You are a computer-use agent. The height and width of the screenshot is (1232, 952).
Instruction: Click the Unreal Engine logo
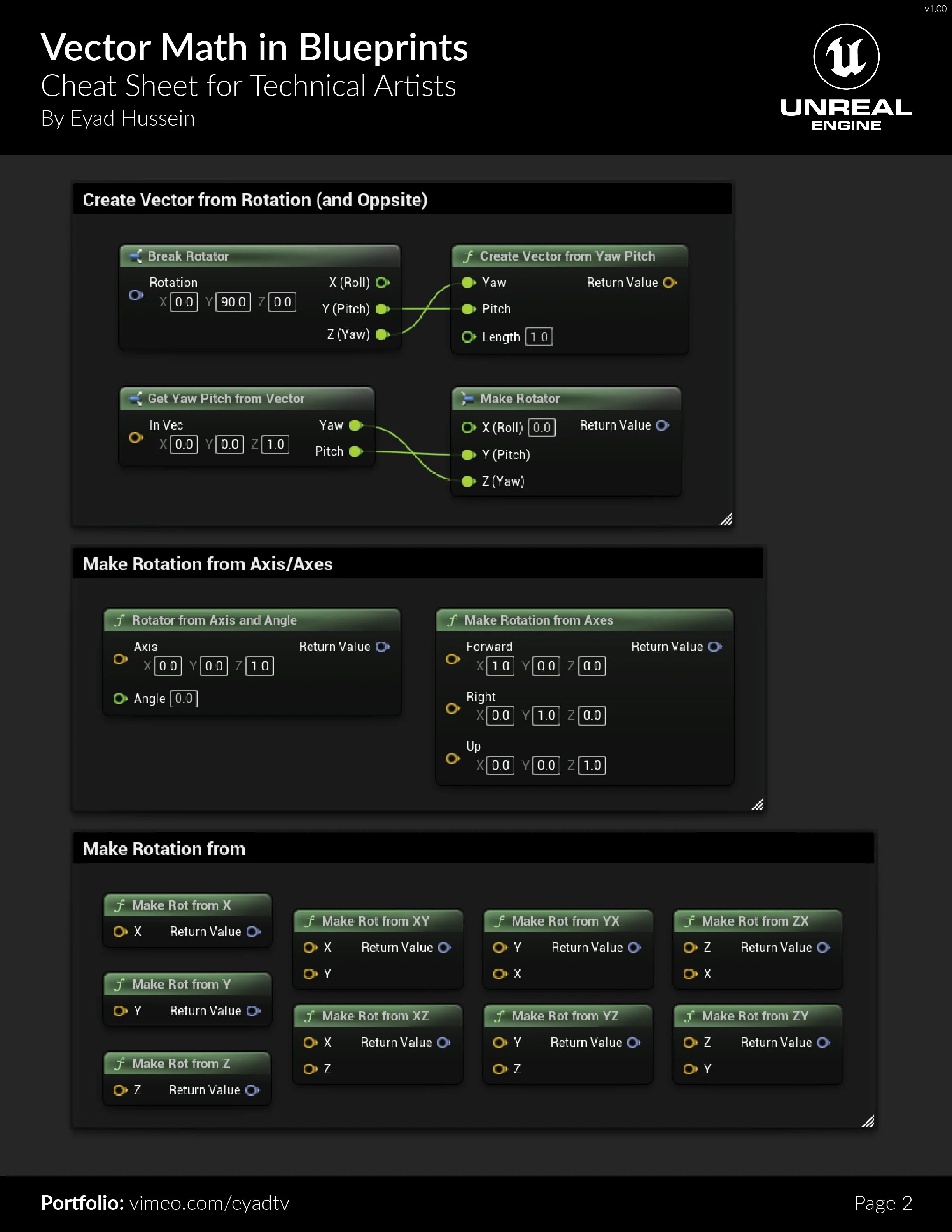(x=845, y=56)
